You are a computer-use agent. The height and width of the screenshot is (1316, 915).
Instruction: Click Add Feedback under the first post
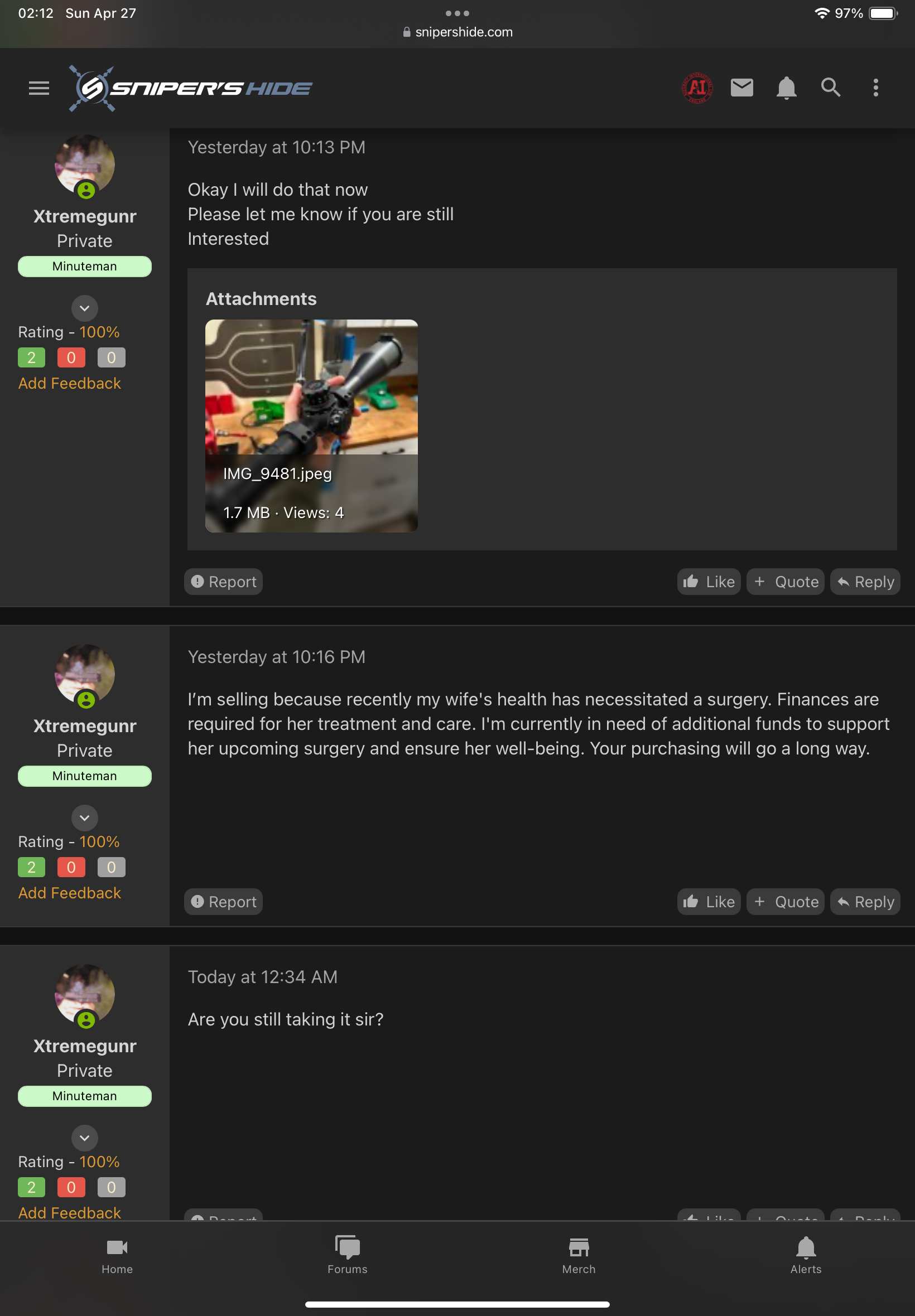69,383
